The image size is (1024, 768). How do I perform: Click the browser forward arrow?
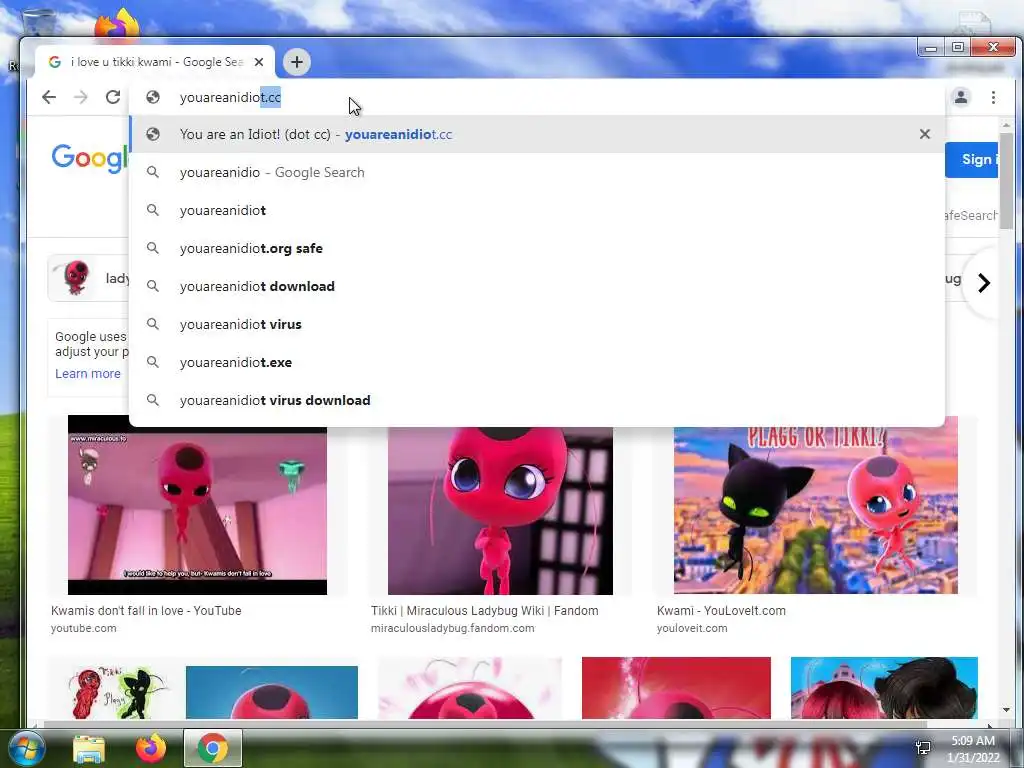tap(80, 97)
